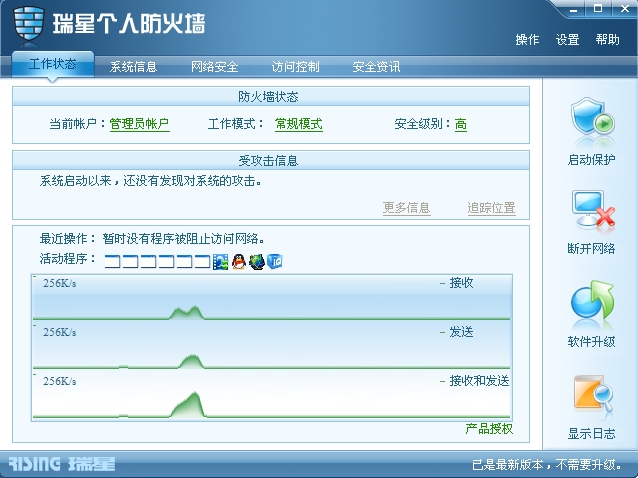This screenshot has height=478, width=638.
Task: Minimize the firewall window
Action: click(x=574, y=9)
